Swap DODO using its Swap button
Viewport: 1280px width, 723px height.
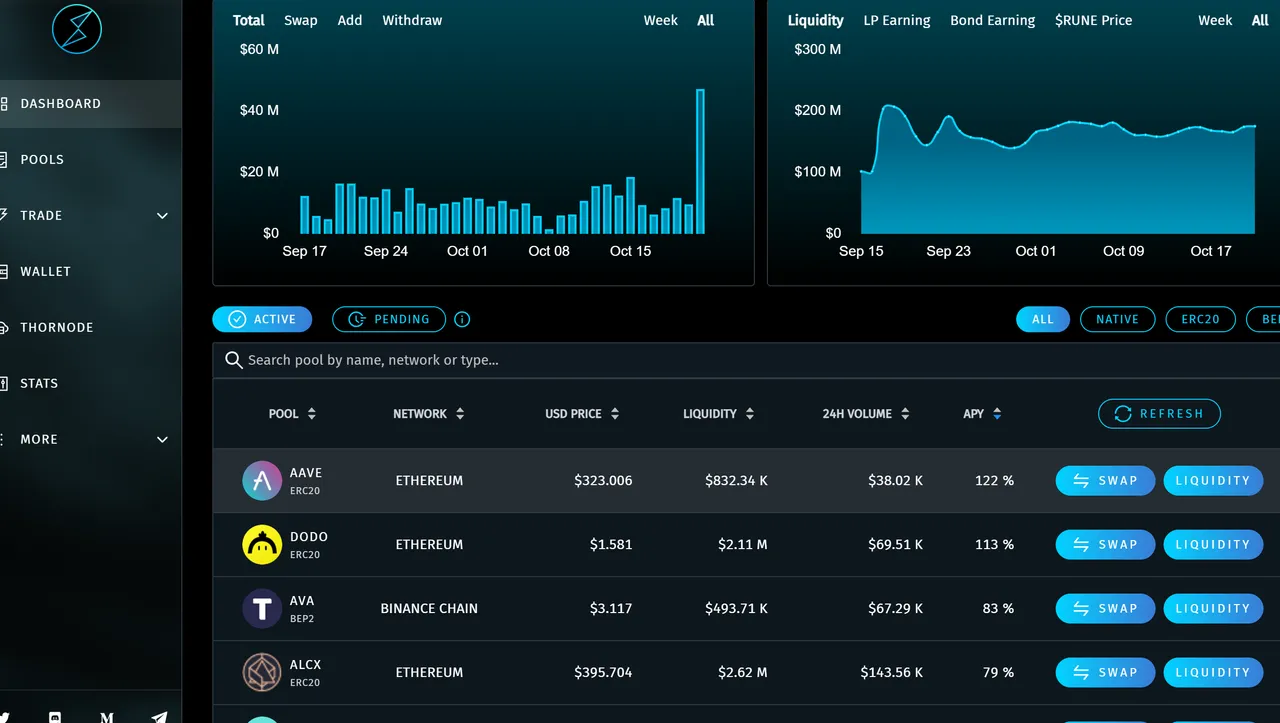[1105, 545]
